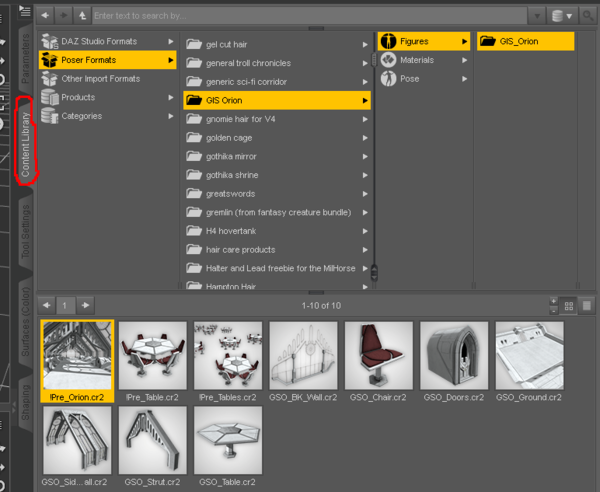Select the Categories entry

point(107,116)
